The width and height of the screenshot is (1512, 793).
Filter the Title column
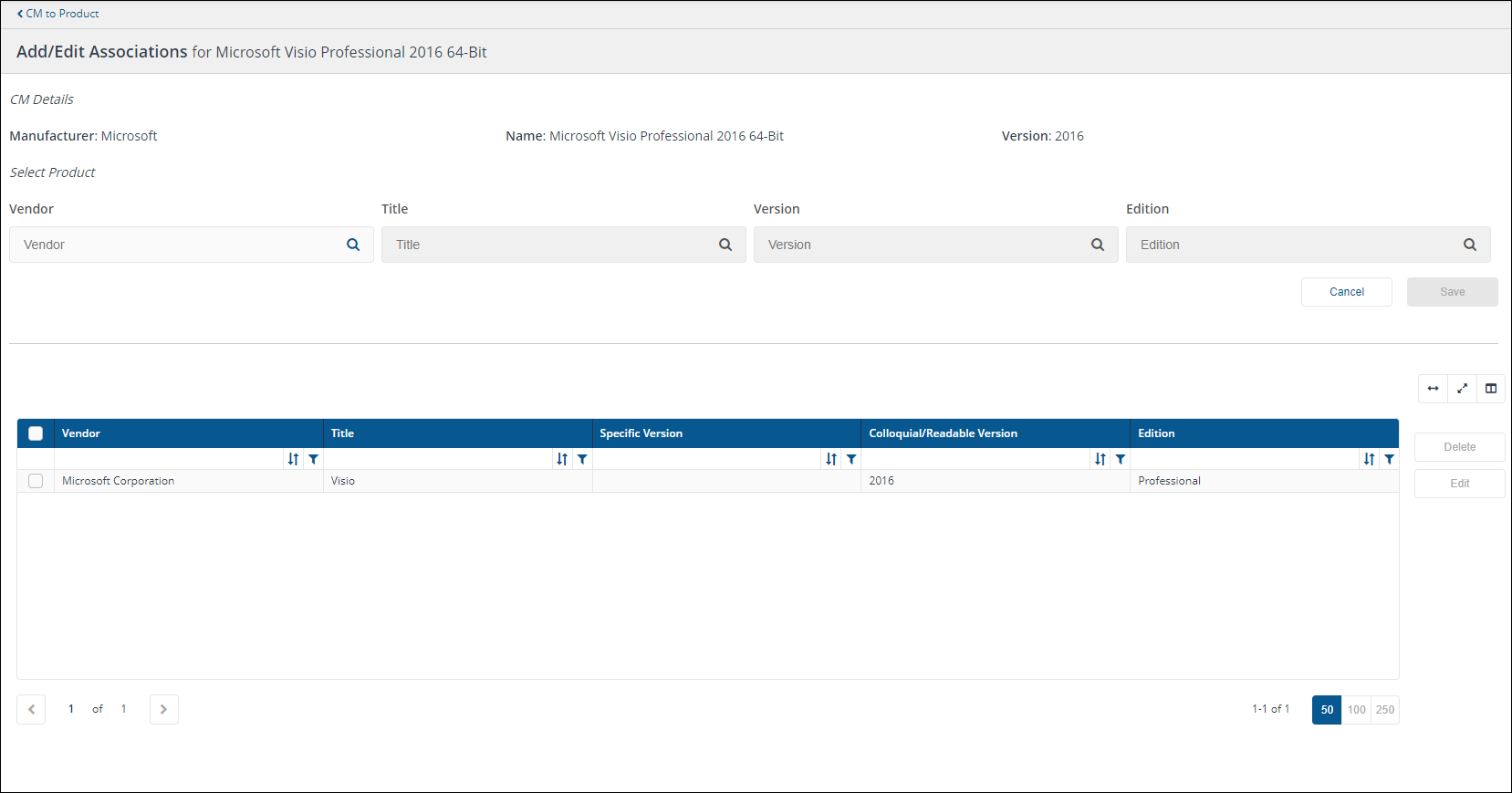582,459
